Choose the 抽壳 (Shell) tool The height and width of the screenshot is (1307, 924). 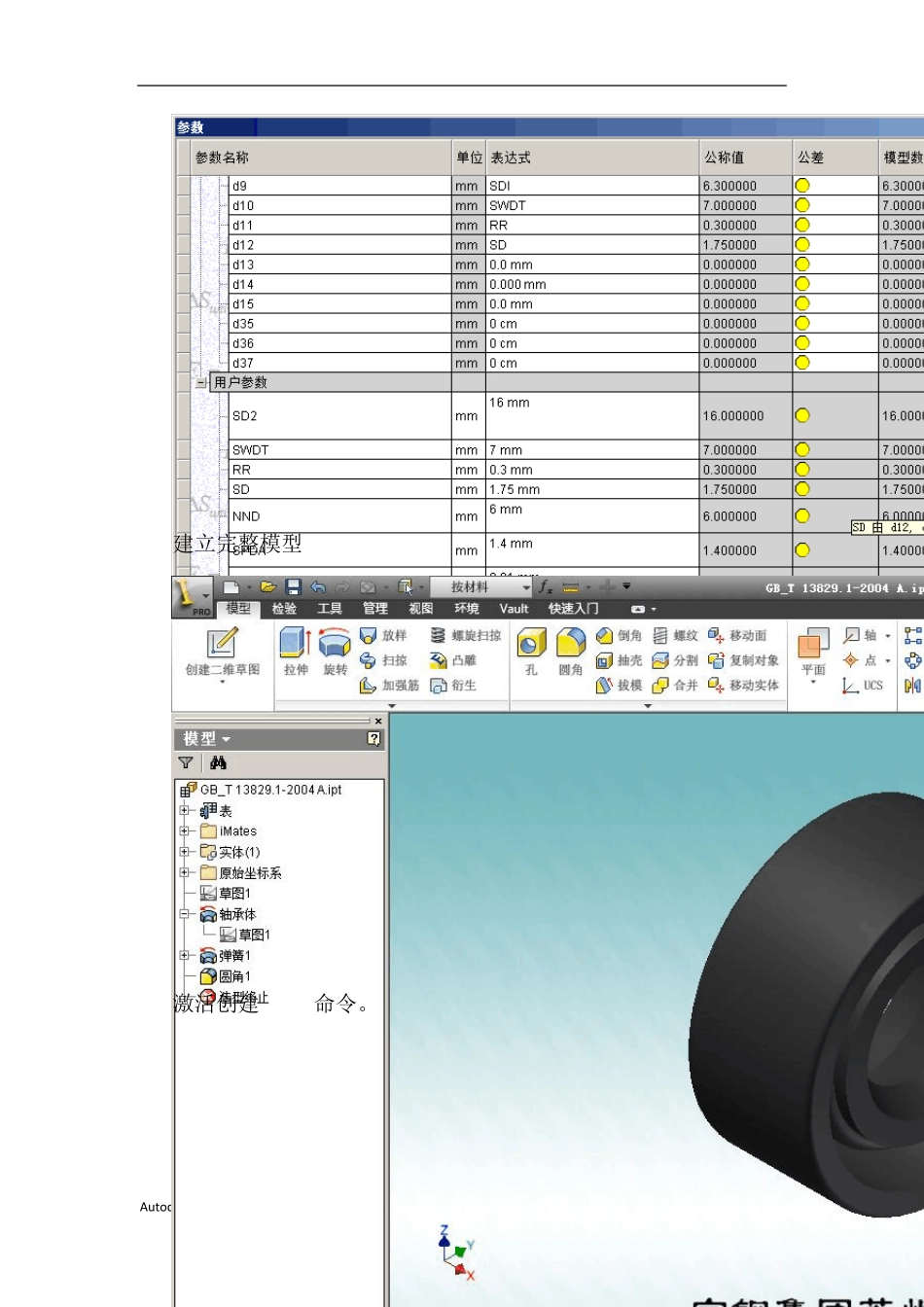619,660
